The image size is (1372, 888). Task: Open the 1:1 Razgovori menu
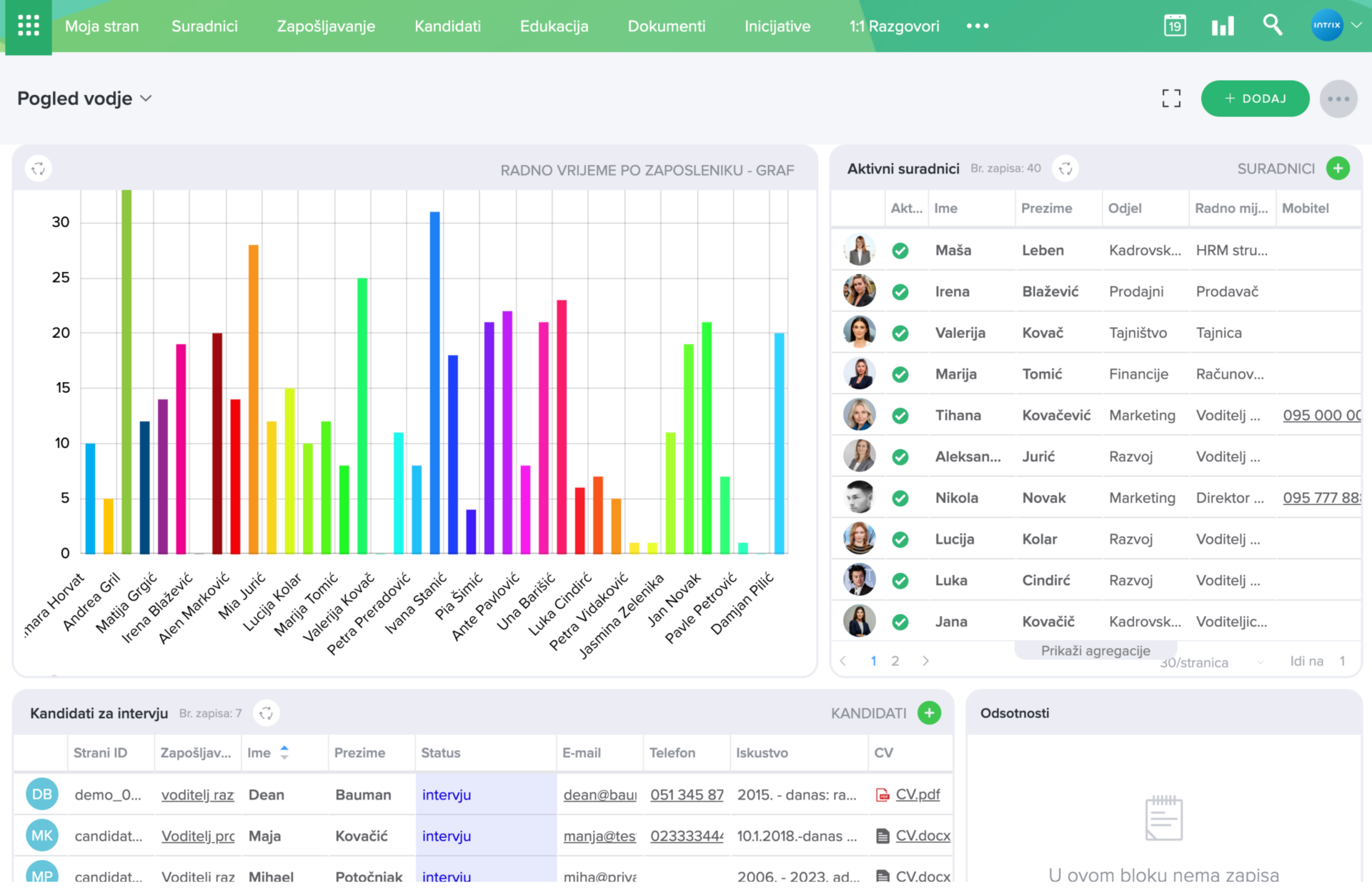894,26
